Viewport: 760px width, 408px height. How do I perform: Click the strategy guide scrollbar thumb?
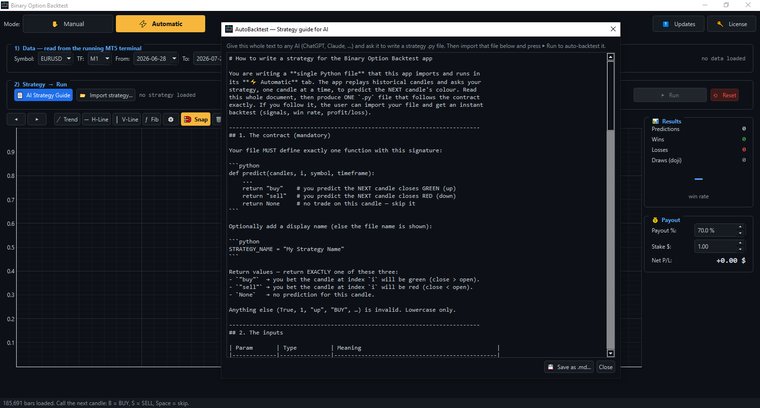(x=611, y=95)
